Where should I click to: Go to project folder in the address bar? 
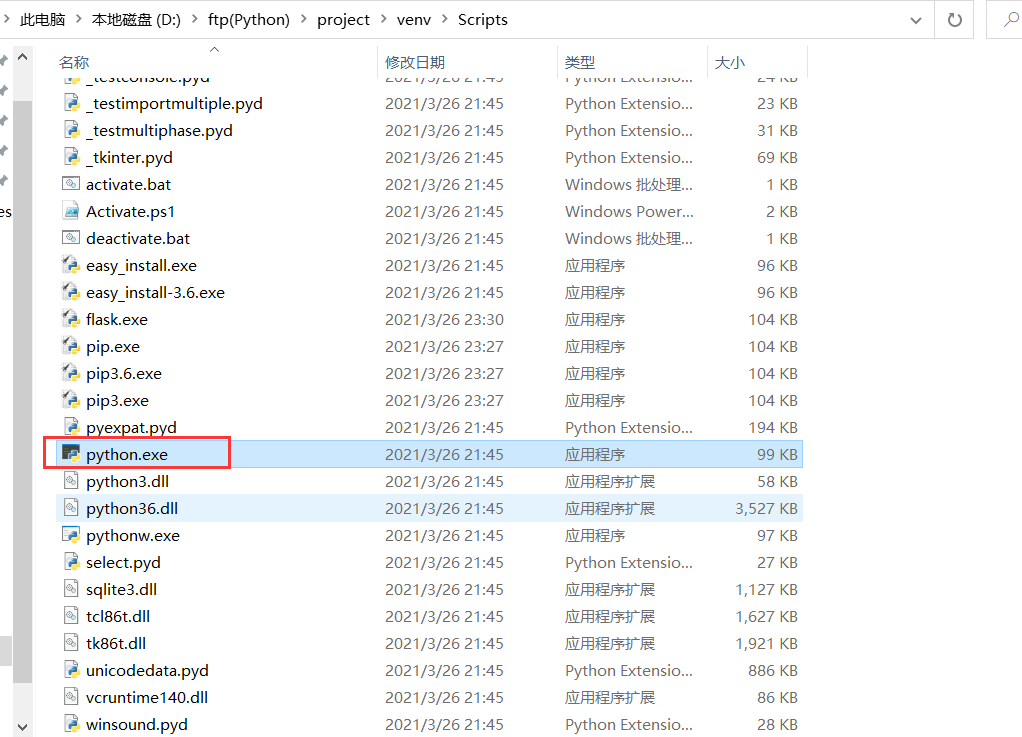(343, 20)
